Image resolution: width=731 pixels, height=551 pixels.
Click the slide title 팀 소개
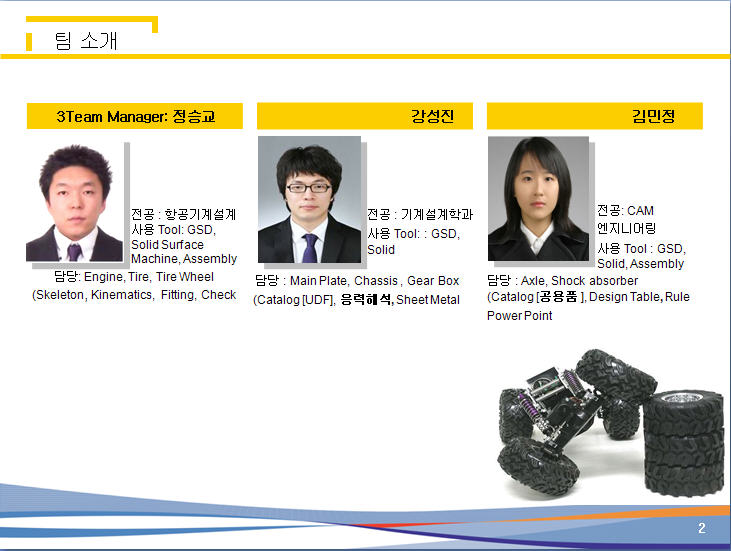[88, 40]
